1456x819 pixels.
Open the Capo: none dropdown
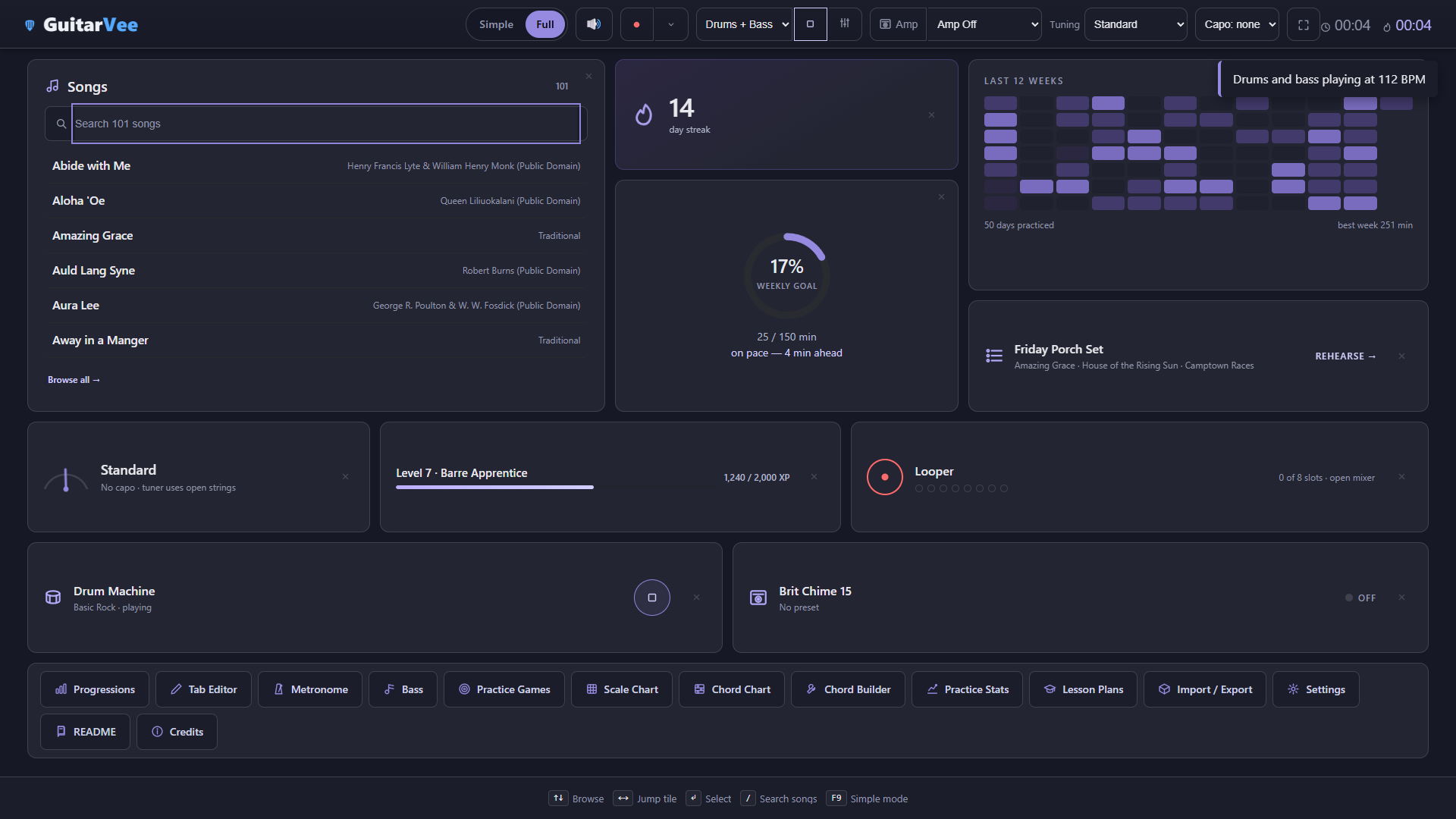(1237, 24)
